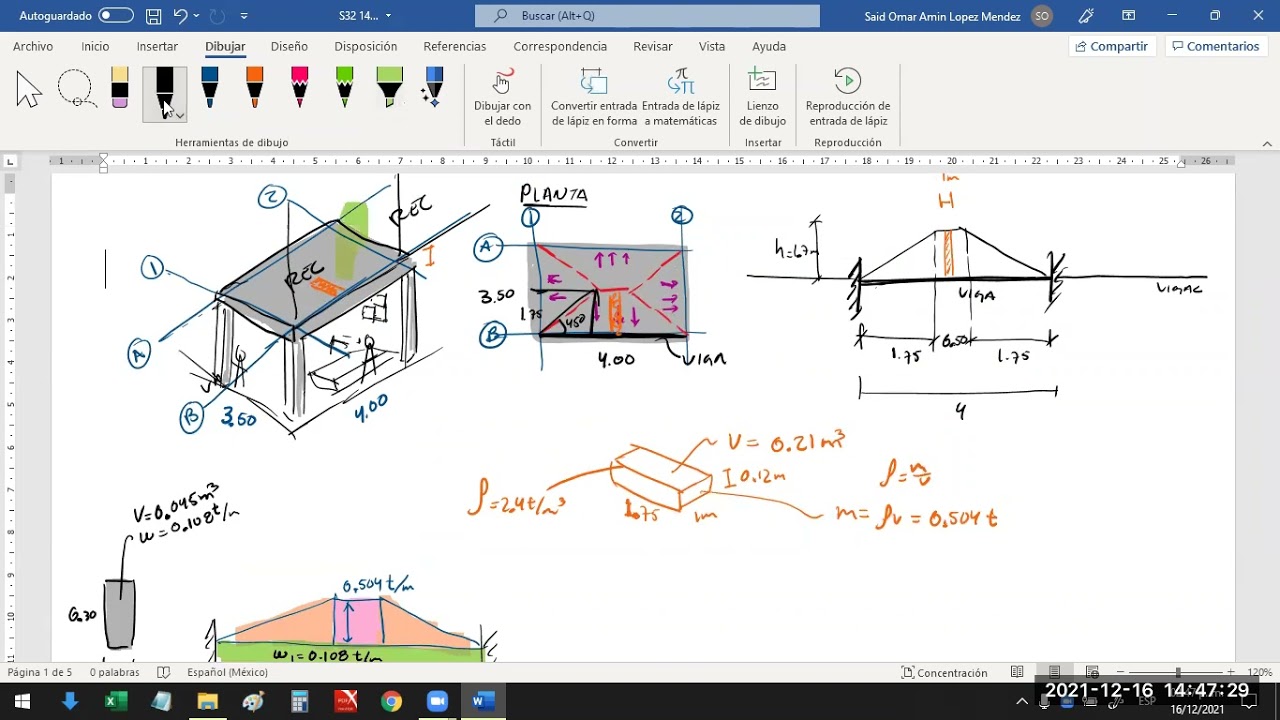Open zoom dialog via 120% label
Viewport: 1280px width, 720px height.
point(1259,672)
